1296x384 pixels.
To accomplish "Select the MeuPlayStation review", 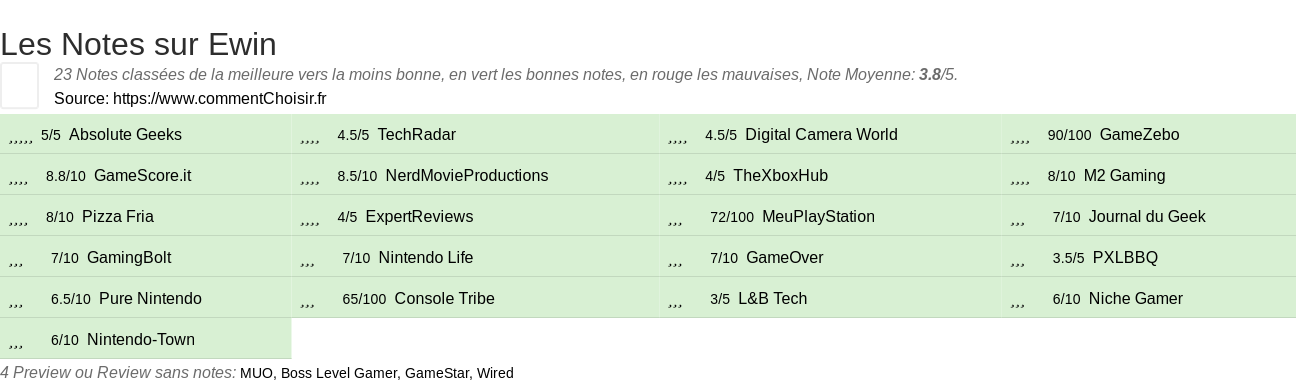I will click(x=818, y=217).
